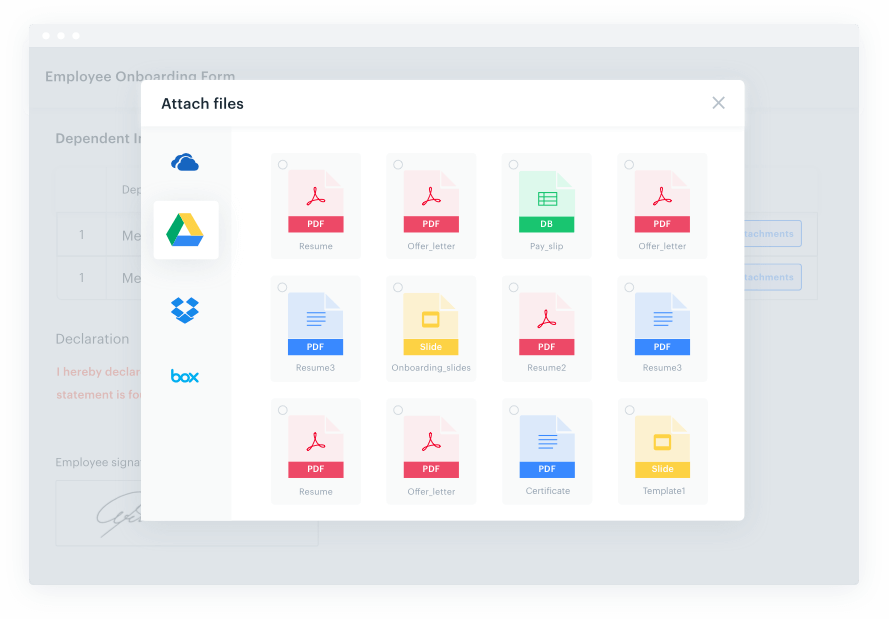Click "Employee Onboarding Form" heading in background
This screenshot has width=889, height=619.
click(140, 76)
